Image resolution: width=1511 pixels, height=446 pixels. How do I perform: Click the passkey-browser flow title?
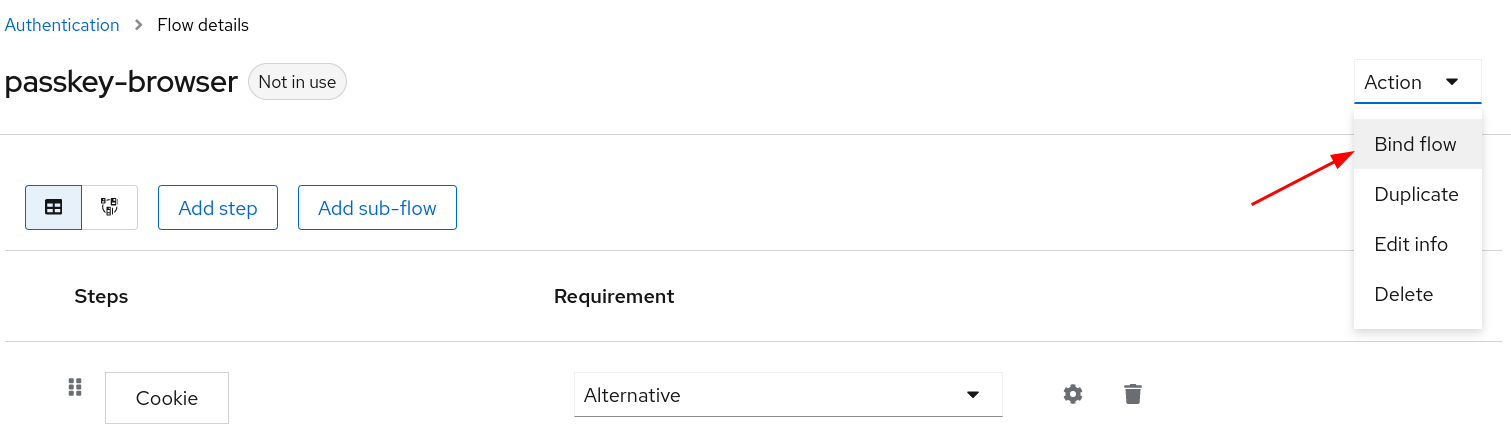click(x=121, y=82)
